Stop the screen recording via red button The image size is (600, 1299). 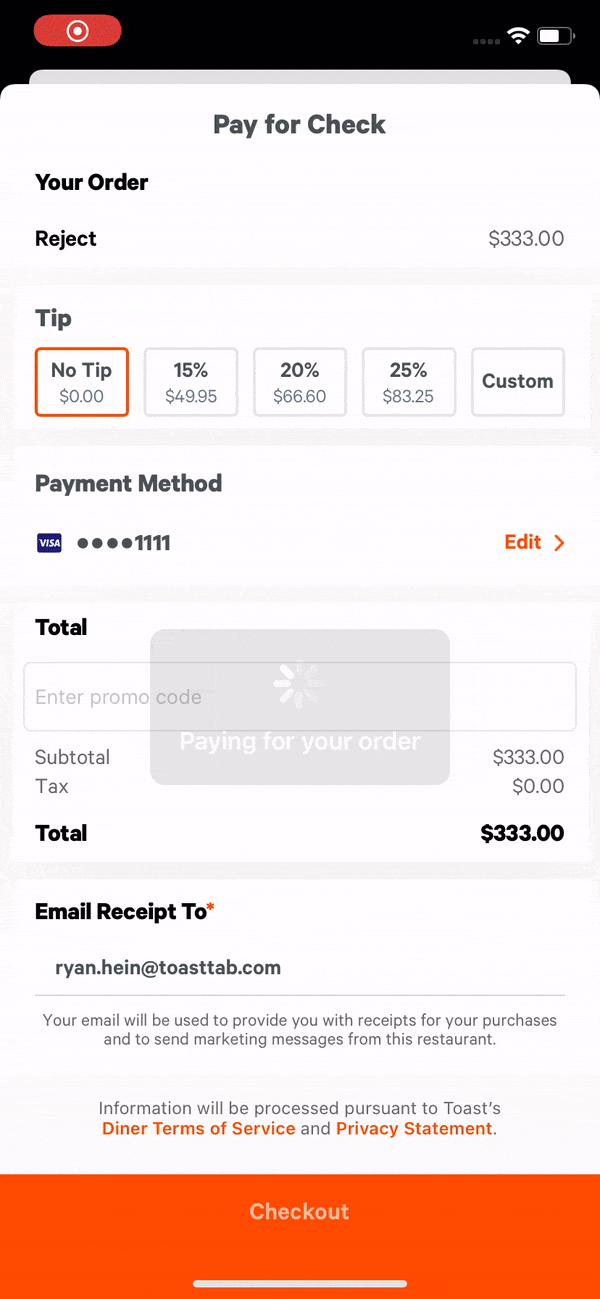coord(77,31)
